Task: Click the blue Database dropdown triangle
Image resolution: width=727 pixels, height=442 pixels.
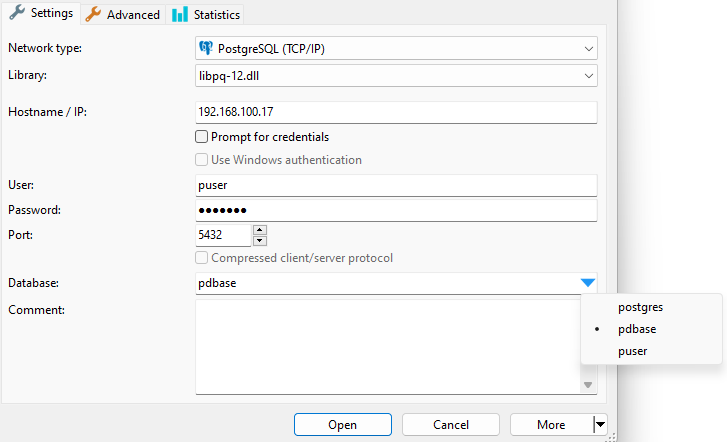Action: click(587, 282)
